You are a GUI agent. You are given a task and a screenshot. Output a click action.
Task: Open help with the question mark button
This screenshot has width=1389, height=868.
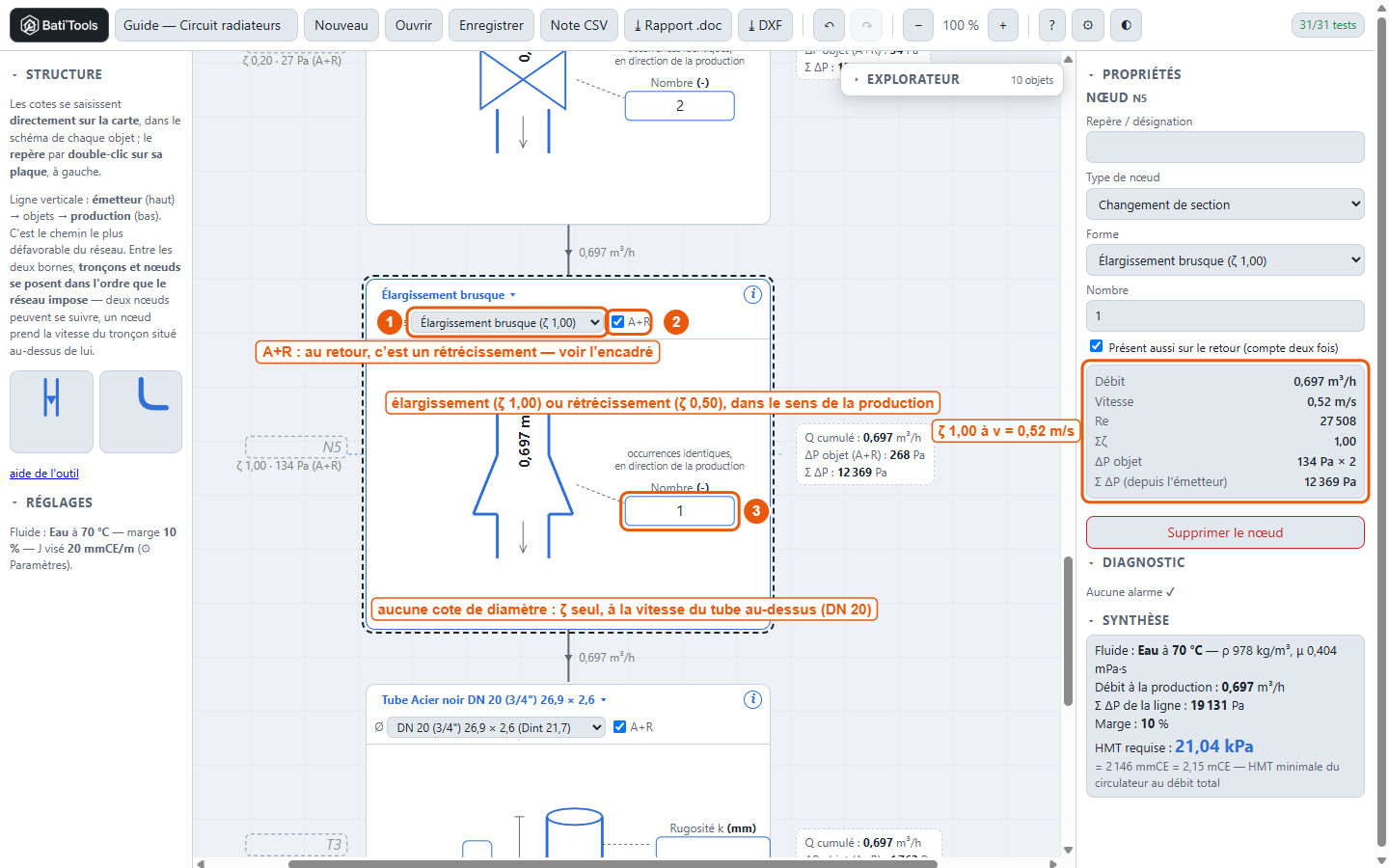tap(1051, 25)
